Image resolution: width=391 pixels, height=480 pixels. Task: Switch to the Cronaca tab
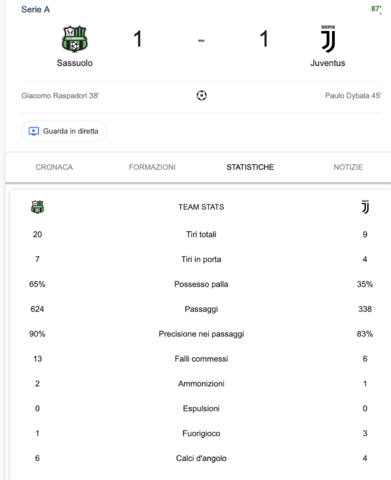click(x=54, y=167)
